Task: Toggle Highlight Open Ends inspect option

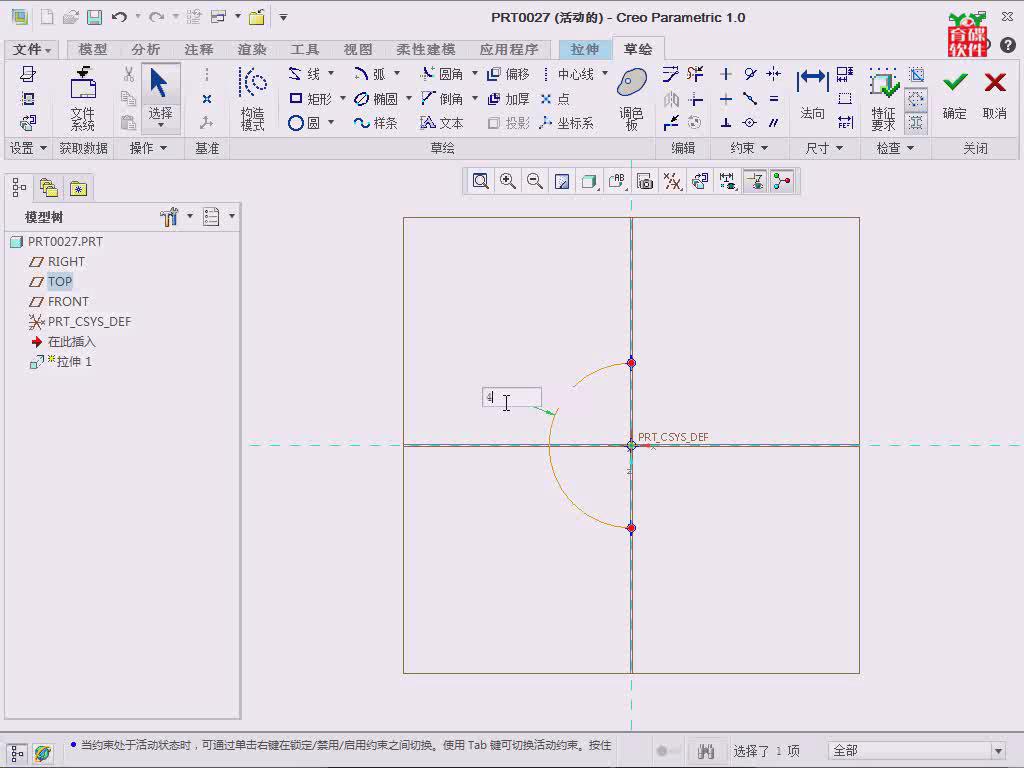Action: tap(916, 99)
